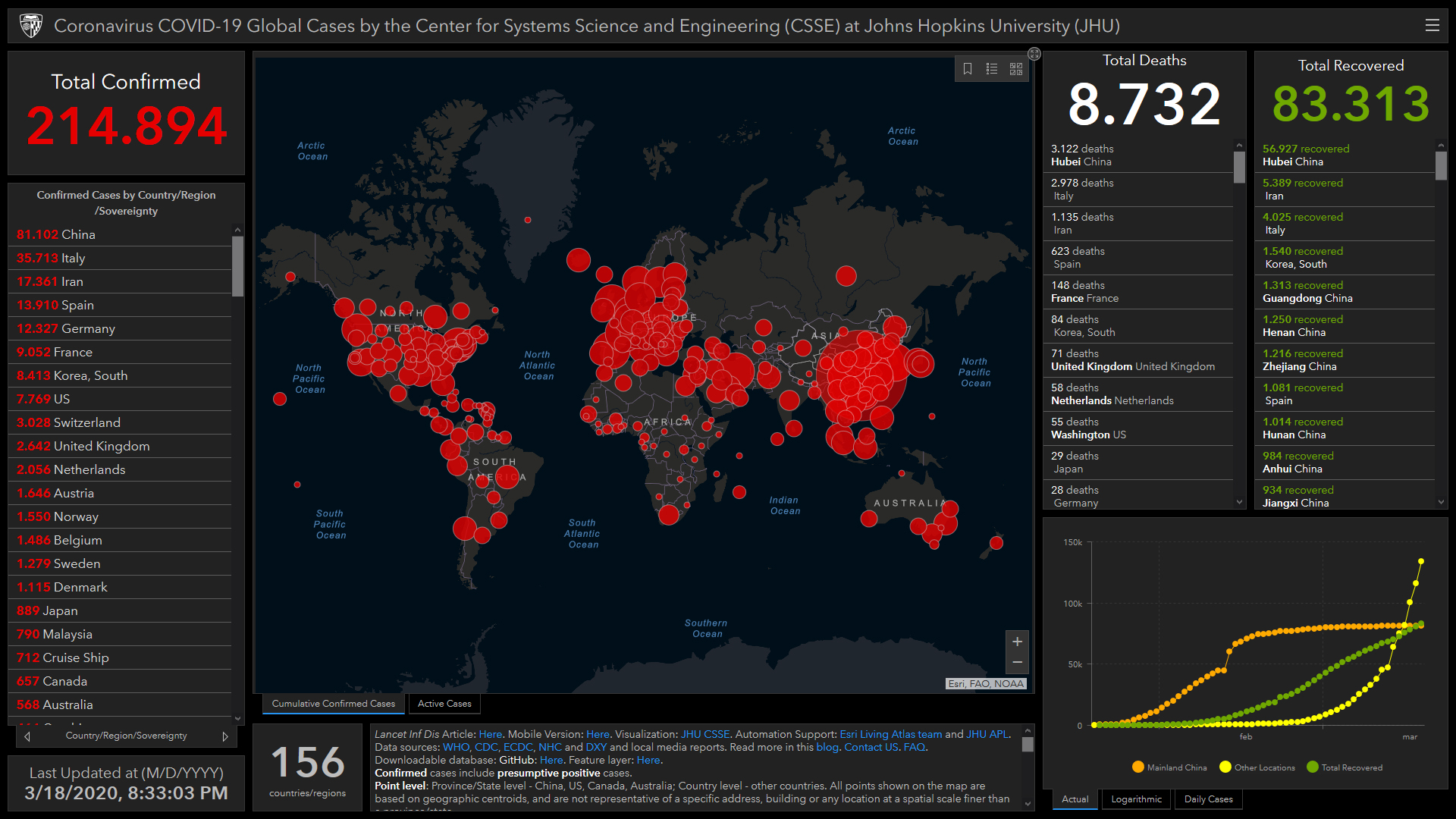Click the Other Locations legend marker
Image resolution: width=1456 pixels, height=819 pixels.
click(x=1225, y=767)
